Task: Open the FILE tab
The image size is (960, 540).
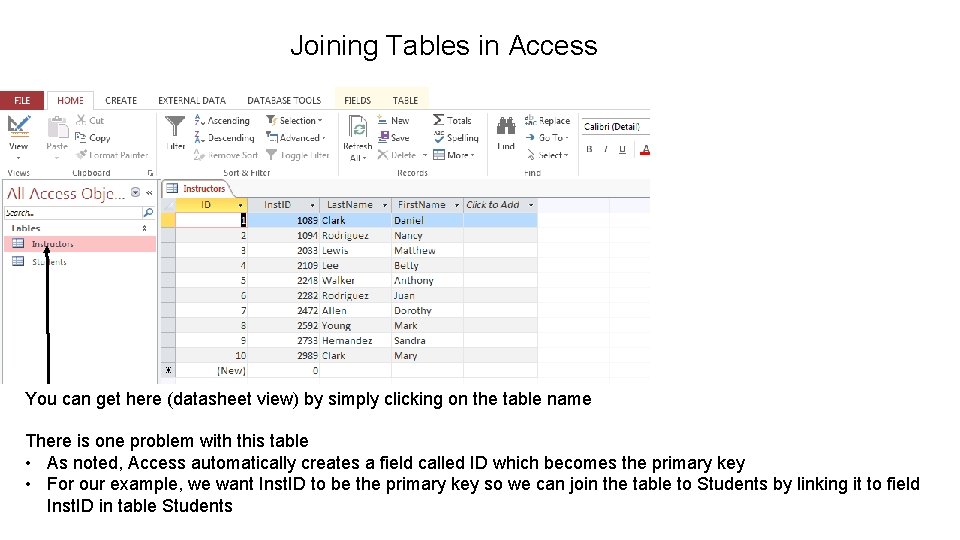Action: click(22, 100)
